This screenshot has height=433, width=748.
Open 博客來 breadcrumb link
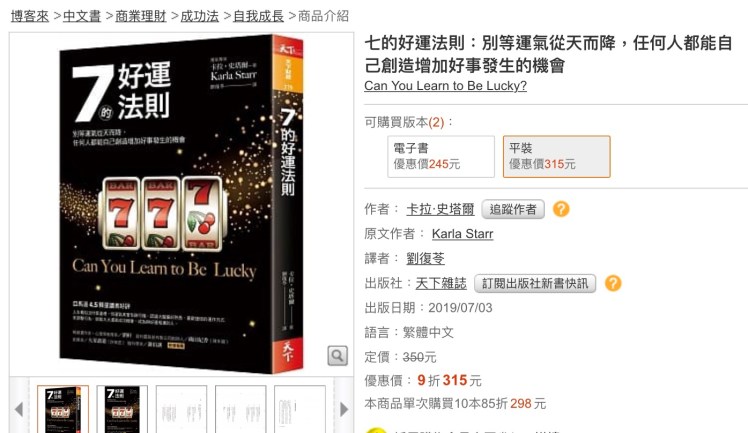click(x=30, y=16)
